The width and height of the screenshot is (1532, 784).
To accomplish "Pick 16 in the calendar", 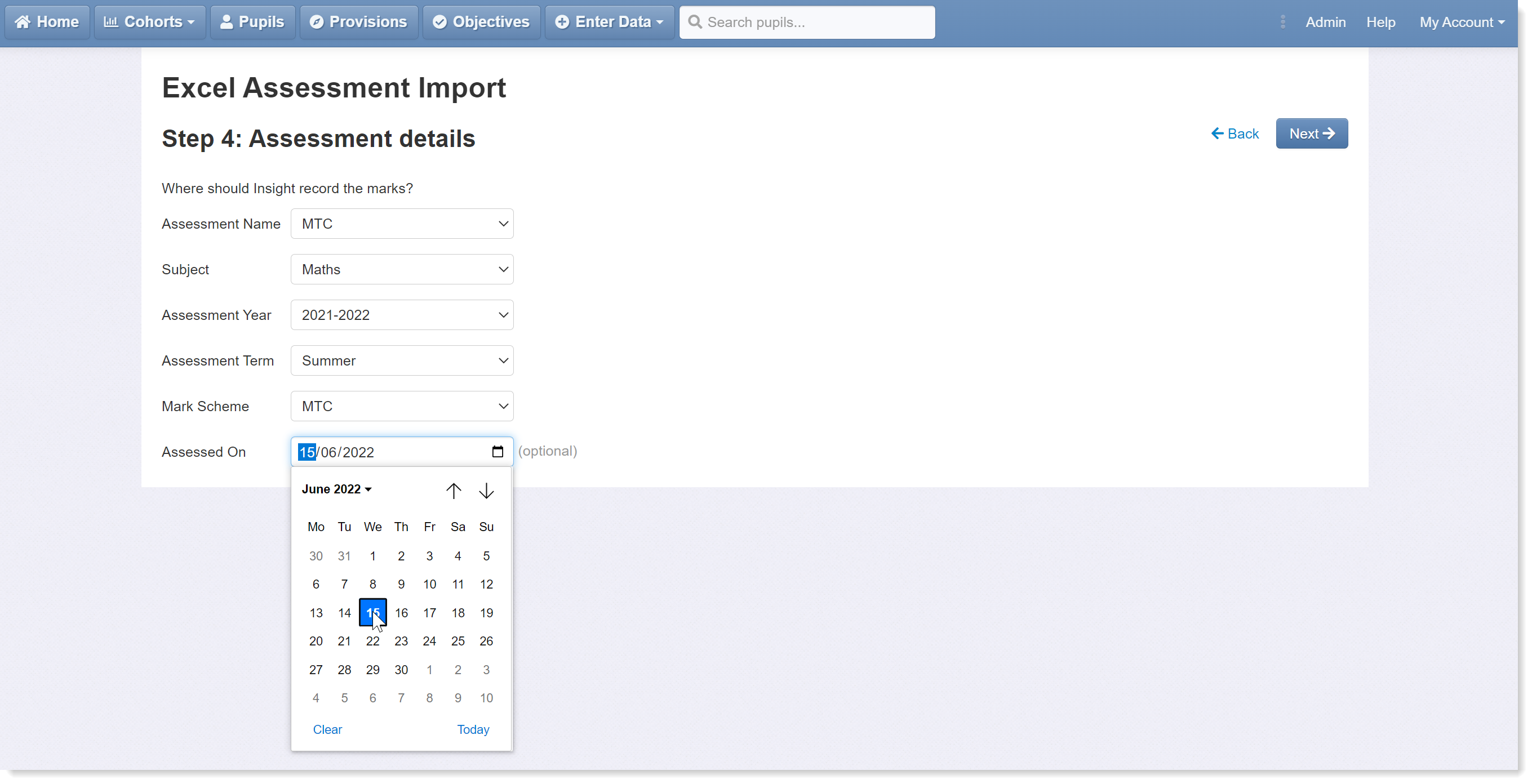I will (x=401, y=612).
